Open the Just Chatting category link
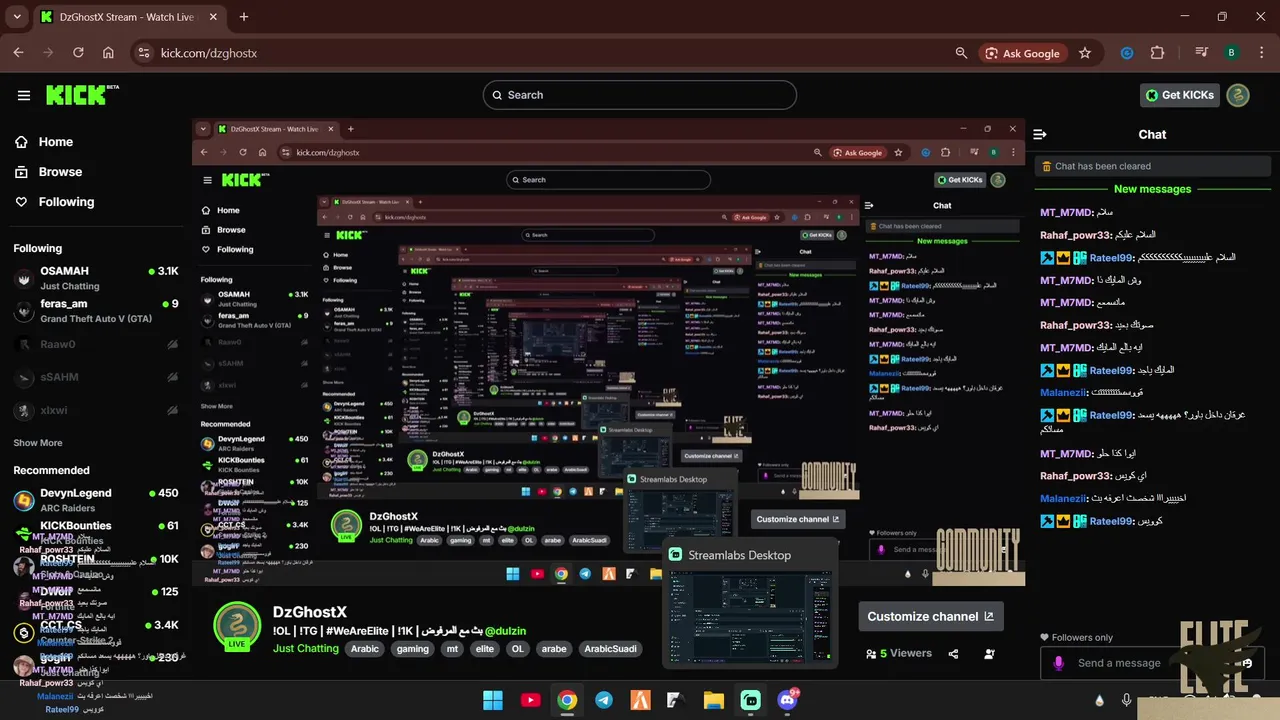The width and height of the screenshot is (1280, 720). click(306, 649)
